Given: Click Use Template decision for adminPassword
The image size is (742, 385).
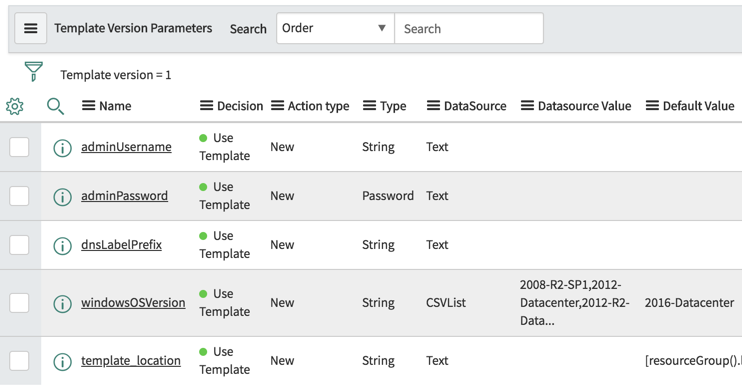Looking at the screenshot, I should click(225, 196).
